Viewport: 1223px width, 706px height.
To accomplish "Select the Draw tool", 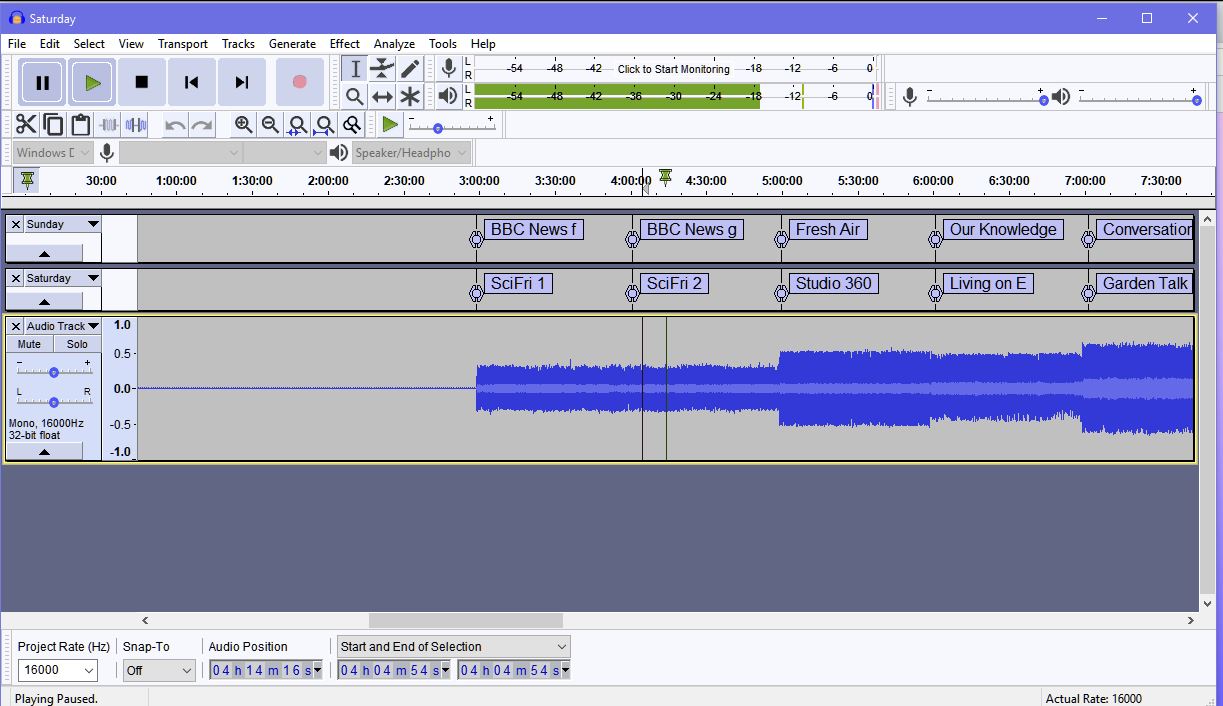I will pyautogui.click(x=409, y=68).
